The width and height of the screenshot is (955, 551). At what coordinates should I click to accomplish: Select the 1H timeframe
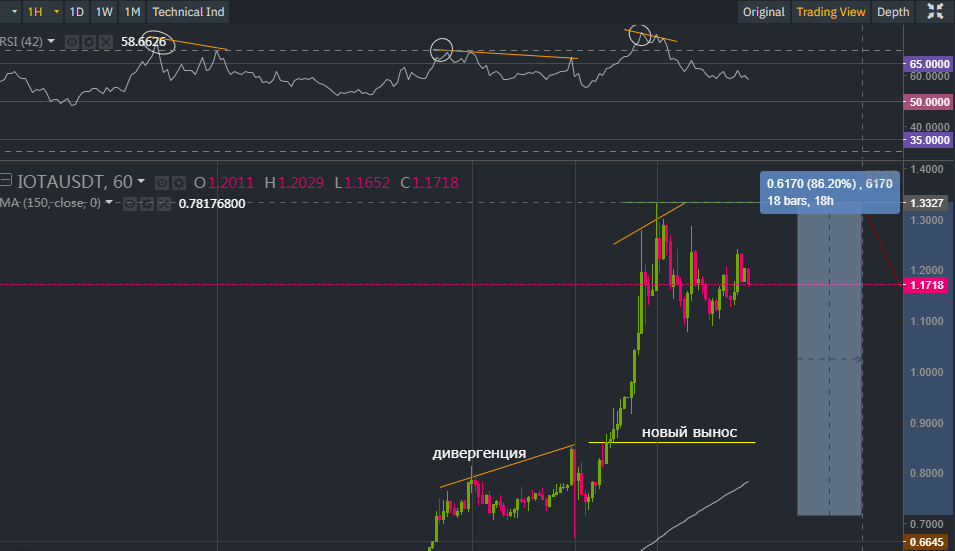point(35,12)
